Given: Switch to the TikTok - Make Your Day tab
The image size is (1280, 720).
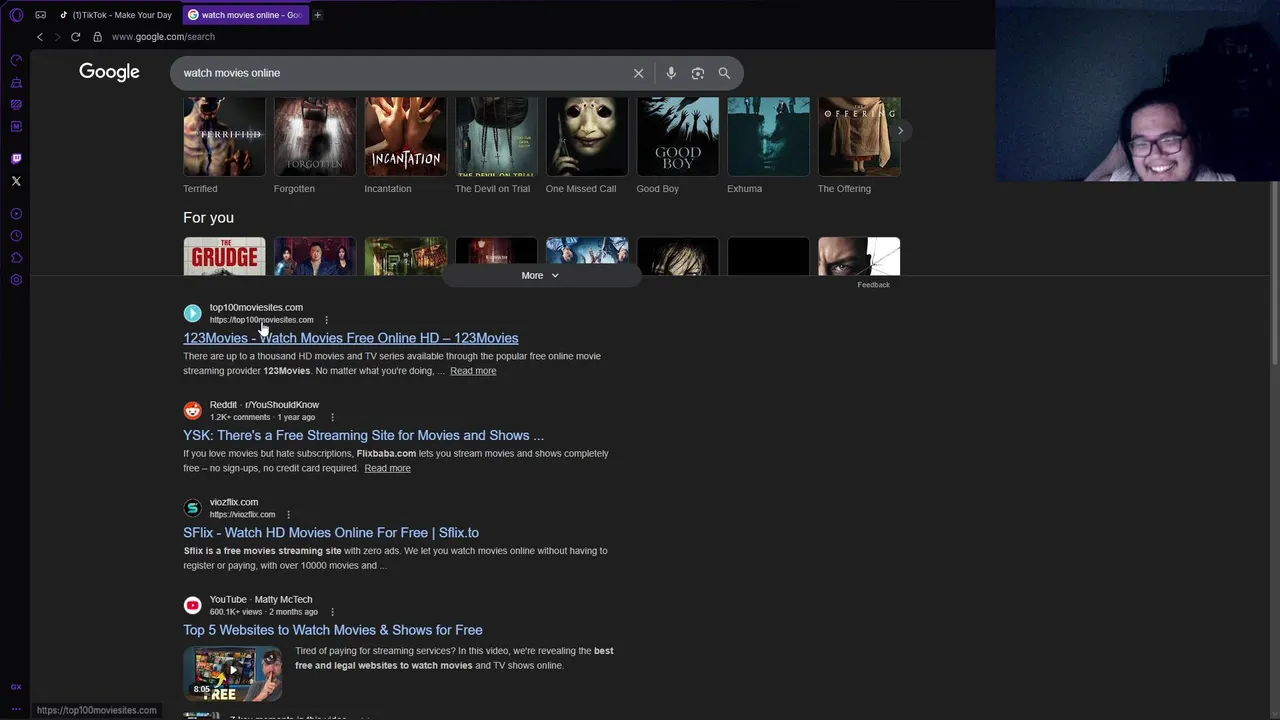Looking at the screenshot, I should (116, 15).
